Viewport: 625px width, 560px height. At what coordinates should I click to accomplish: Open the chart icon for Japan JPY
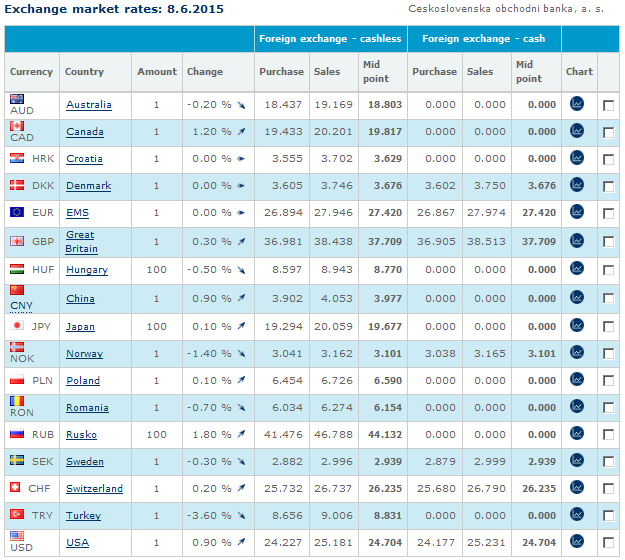577,326
